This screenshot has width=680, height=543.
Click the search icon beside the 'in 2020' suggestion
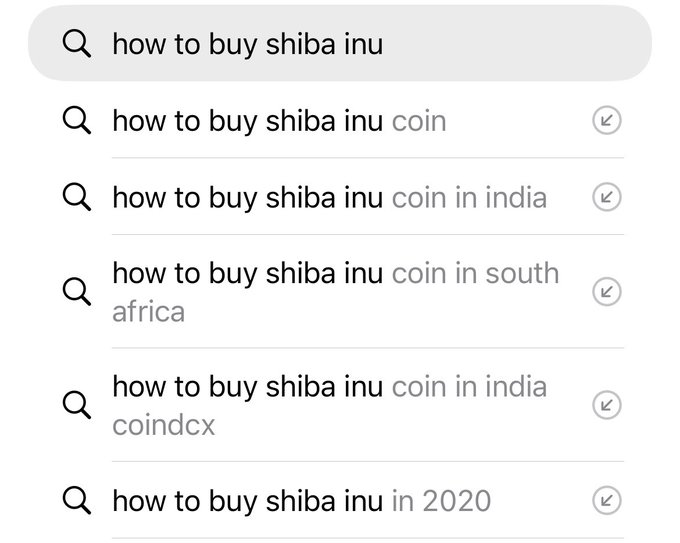(x=76, y=499)
